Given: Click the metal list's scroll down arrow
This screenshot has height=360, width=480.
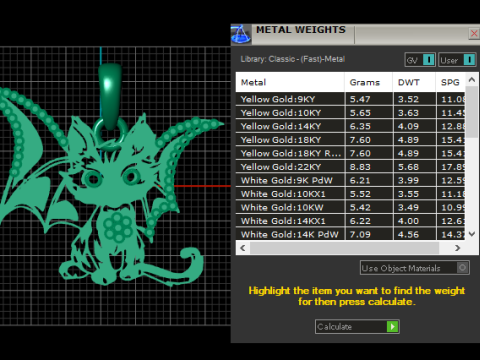Looking at the screenshot, I should [x=472, y=234].
